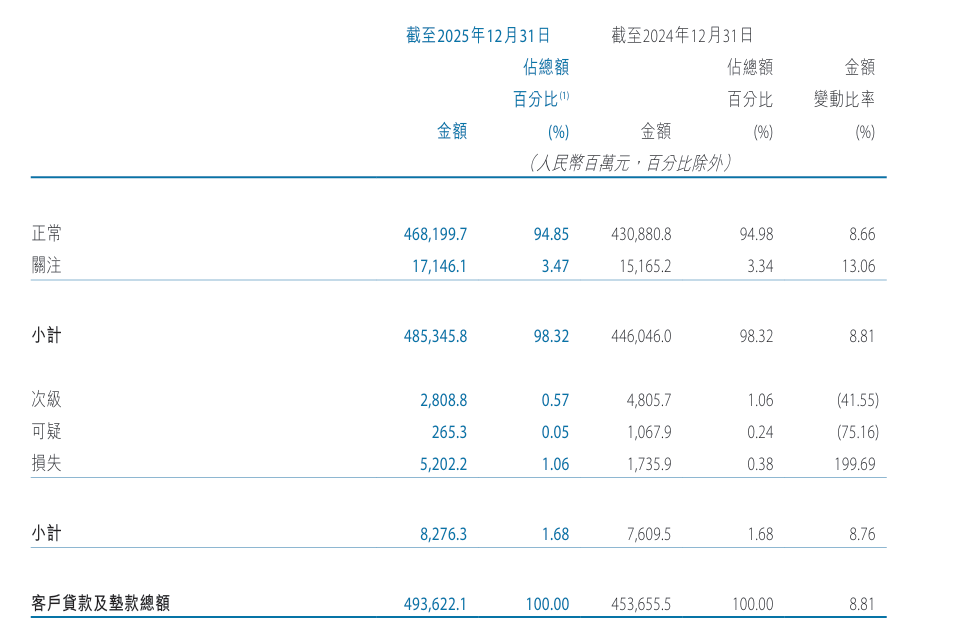Select the value 199.69
954x642 pixels.
click(x=855, y=464)
